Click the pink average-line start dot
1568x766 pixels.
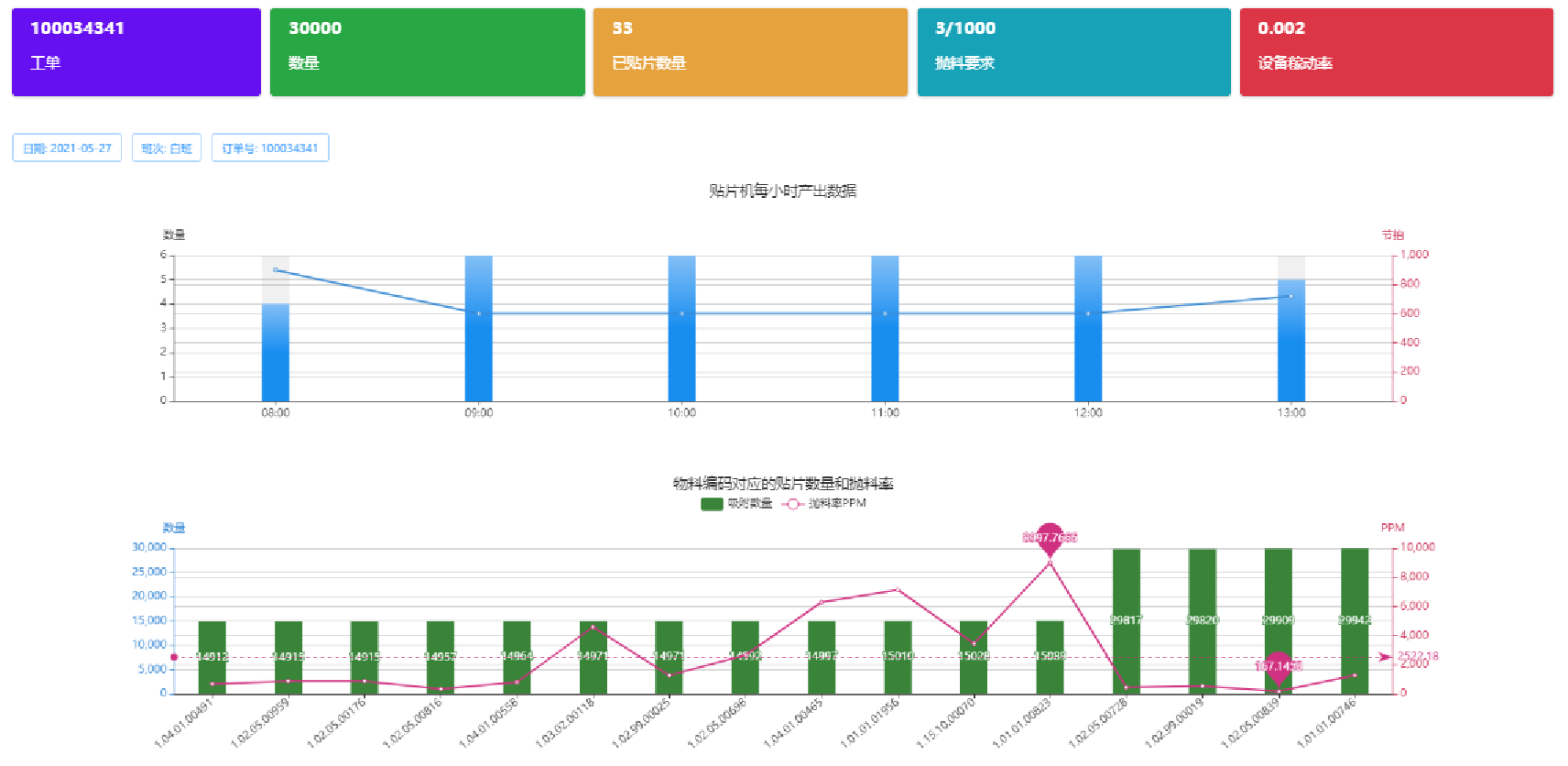(x=174, y=657)
